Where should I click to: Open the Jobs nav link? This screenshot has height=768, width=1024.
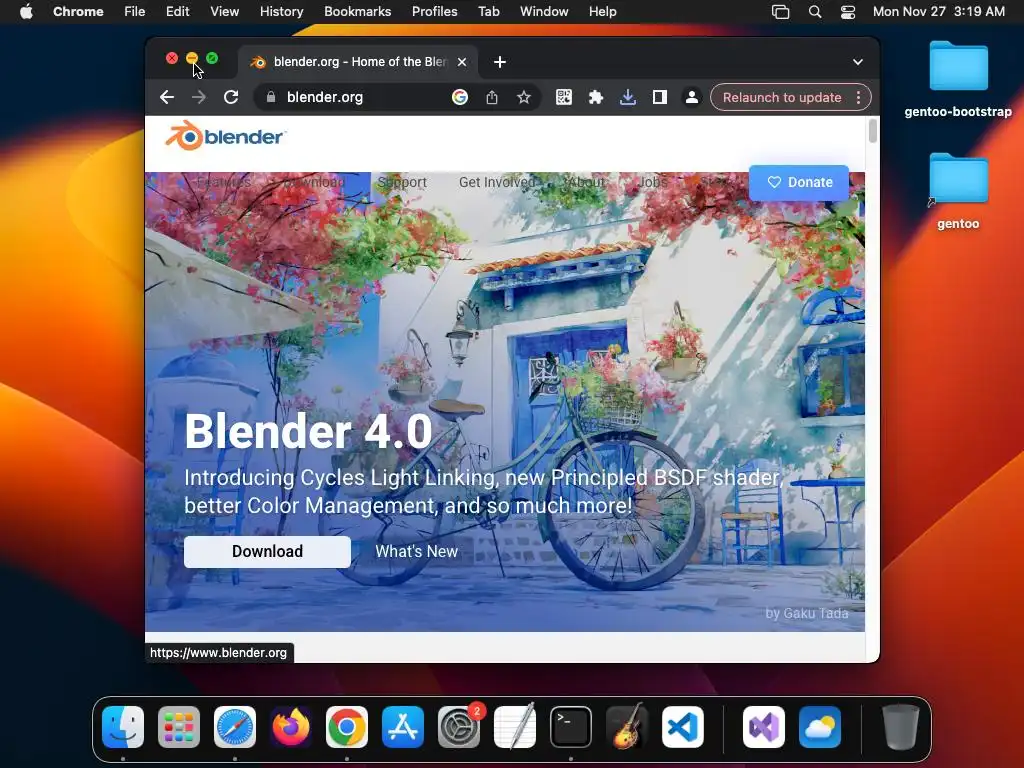click(x=653, y=182)
